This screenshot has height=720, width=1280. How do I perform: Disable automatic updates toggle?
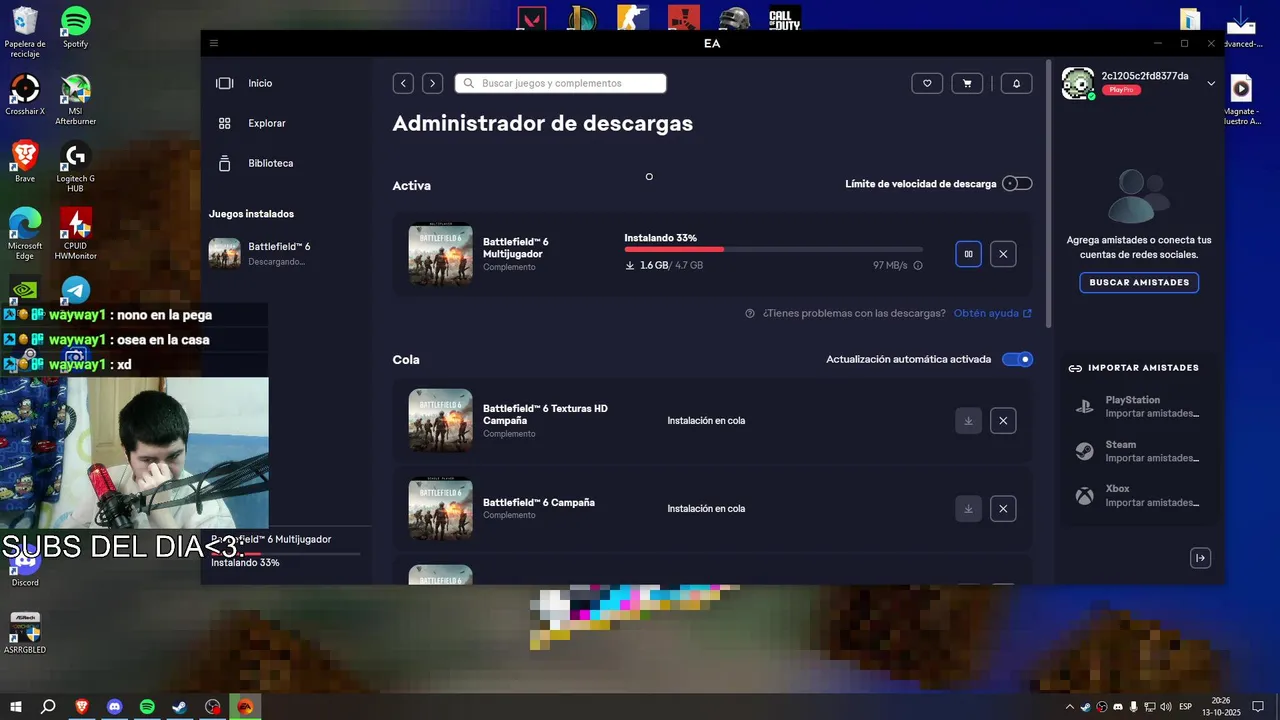(x=1017, y=359)
